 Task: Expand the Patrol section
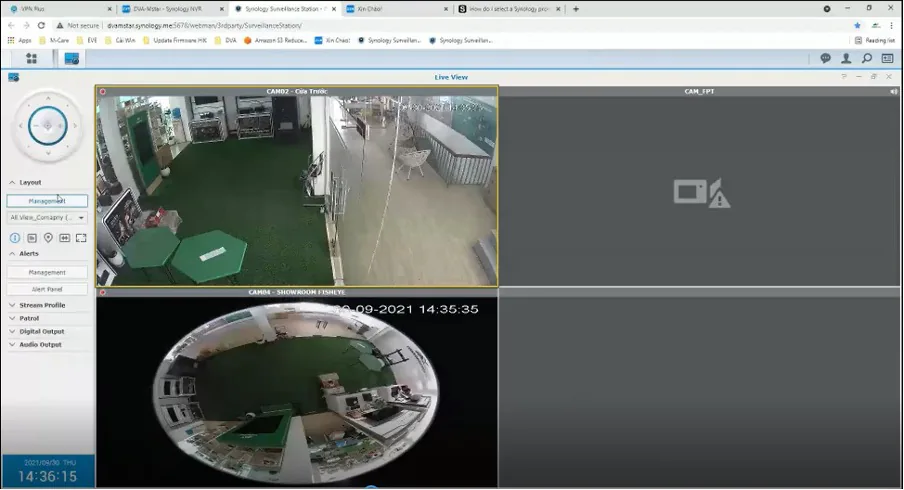(12, 318)
